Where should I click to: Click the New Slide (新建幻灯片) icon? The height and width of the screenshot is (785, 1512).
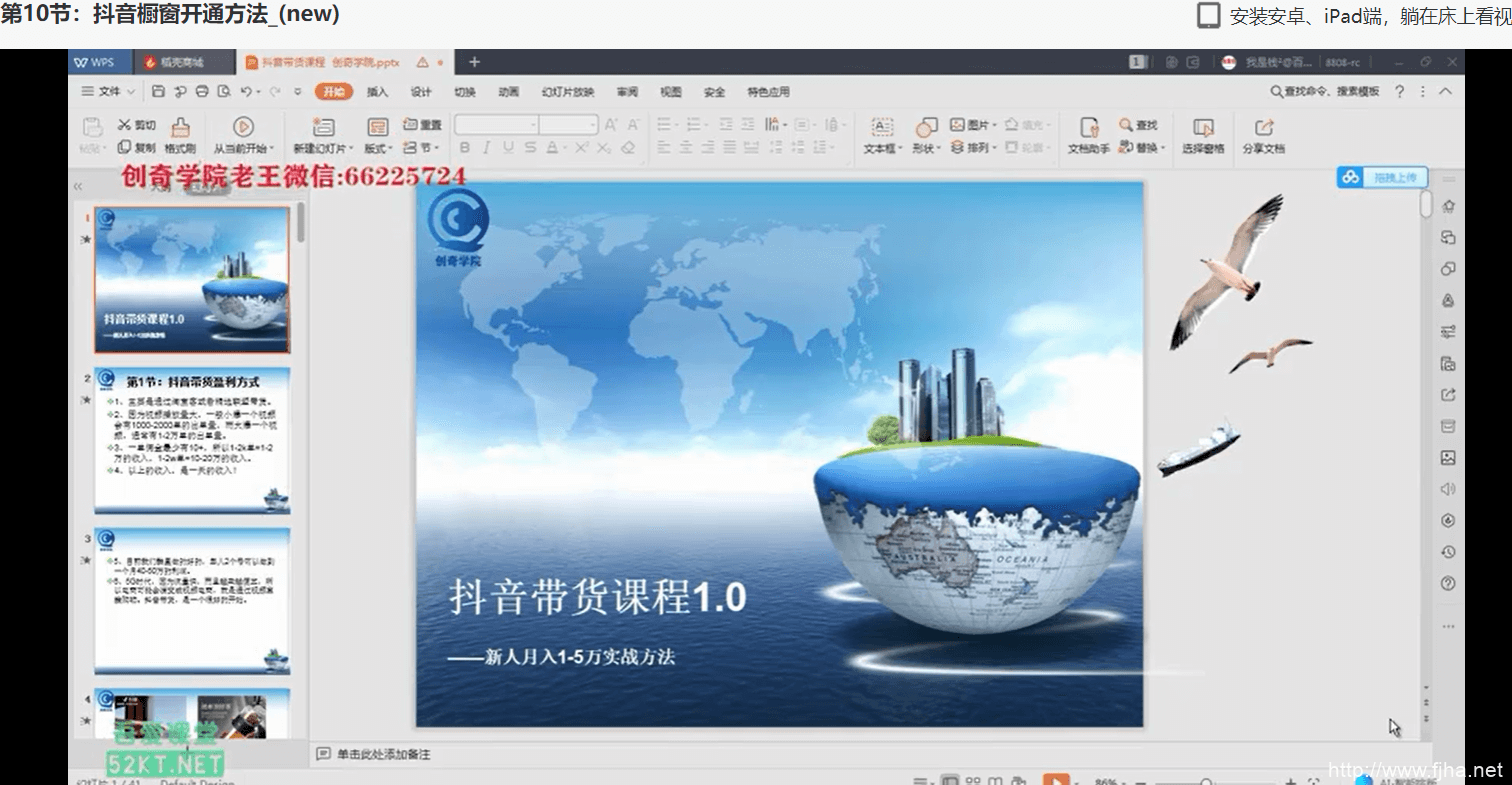[323, 127]
